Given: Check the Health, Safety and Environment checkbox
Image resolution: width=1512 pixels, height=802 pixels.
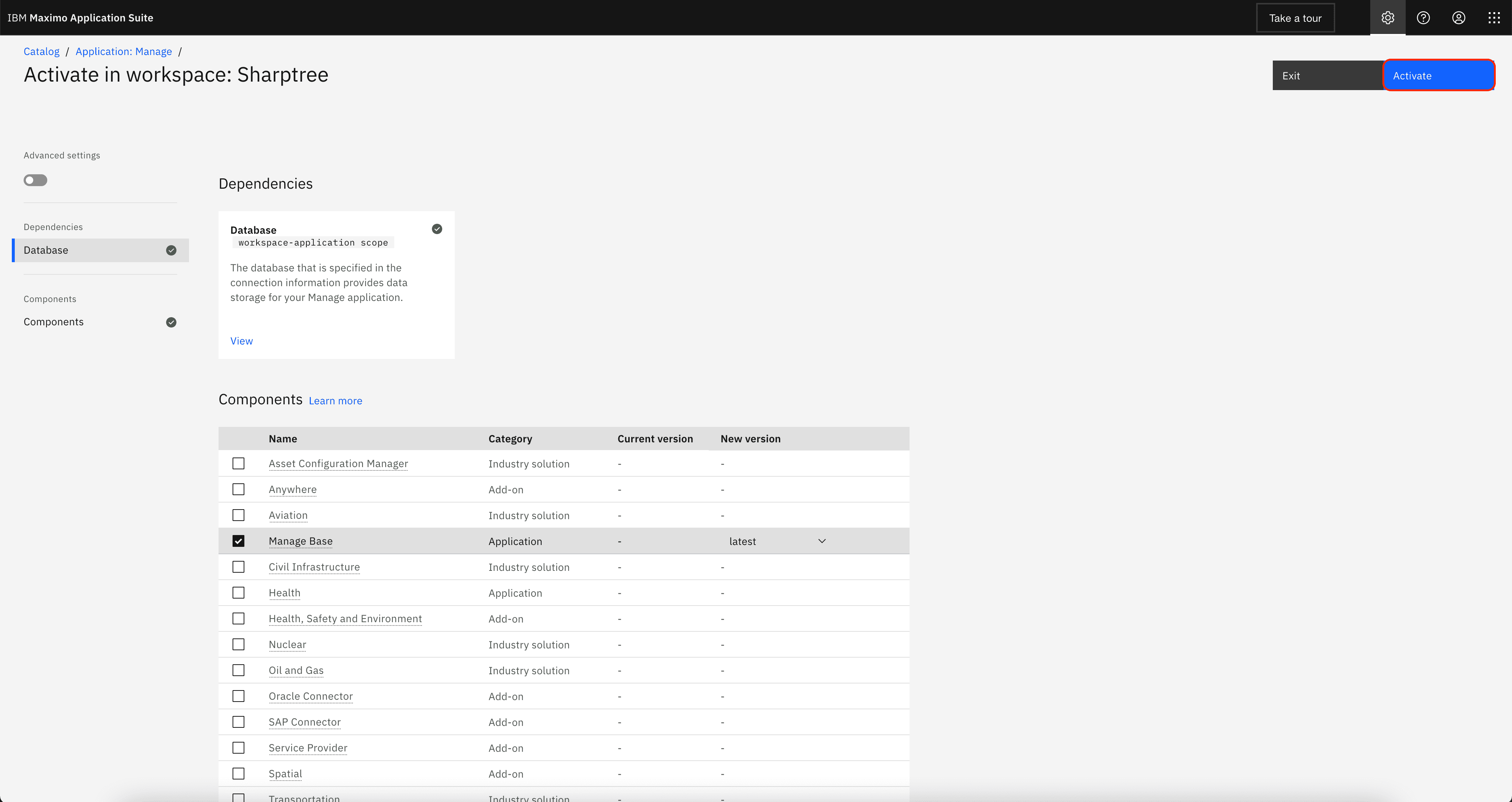Looking at the screenshot, I should click(x=238, y=619).
